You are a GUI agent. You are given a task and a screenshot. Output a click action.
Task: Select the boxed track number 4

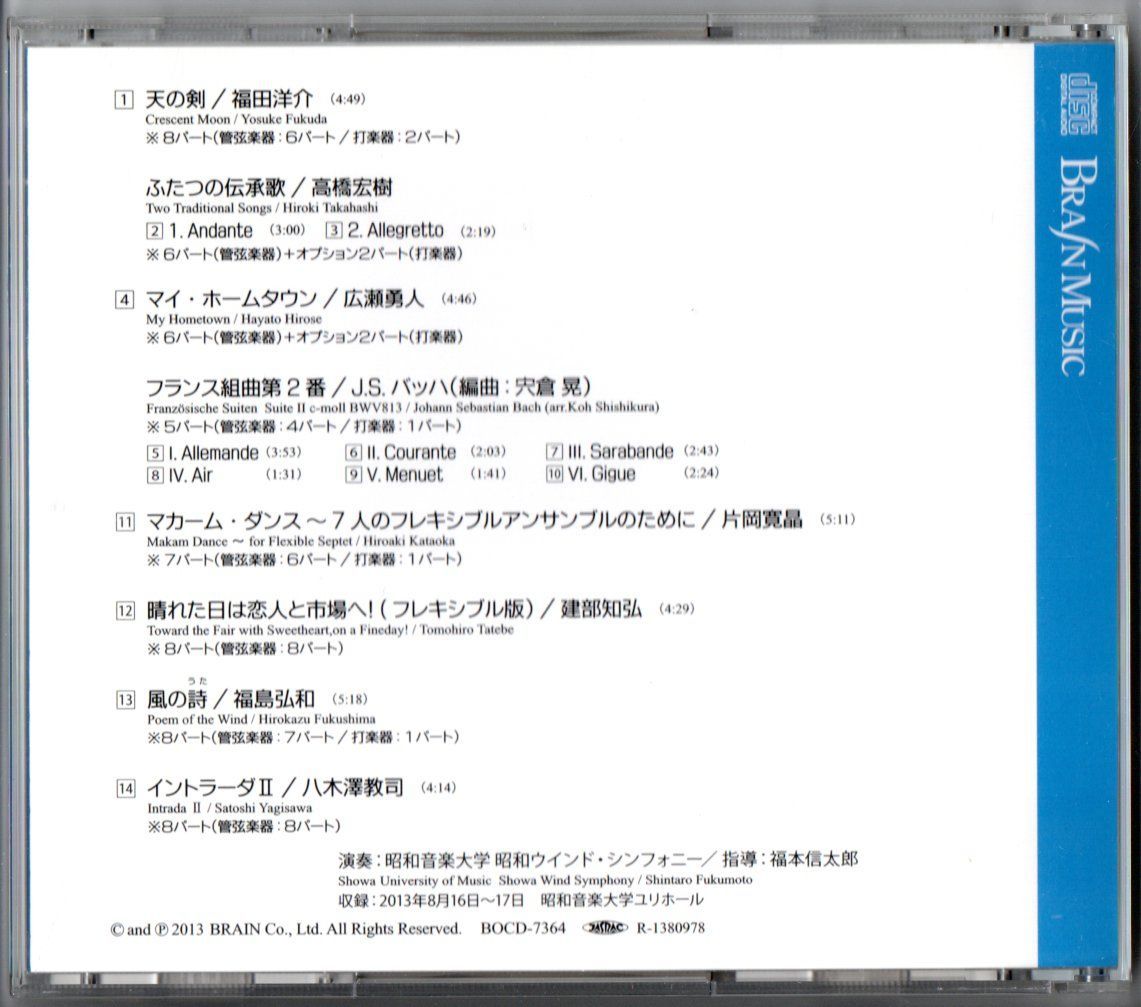(x=124, y=298)
